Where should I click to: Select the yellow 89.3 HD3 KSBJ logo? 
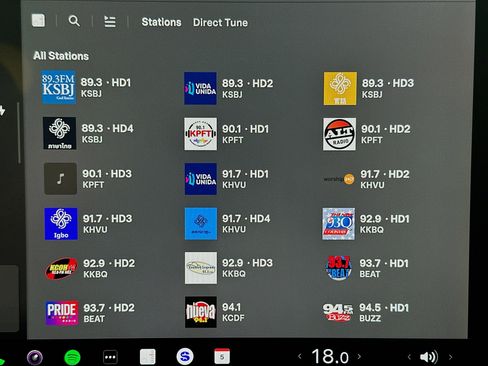click(340, 89)
